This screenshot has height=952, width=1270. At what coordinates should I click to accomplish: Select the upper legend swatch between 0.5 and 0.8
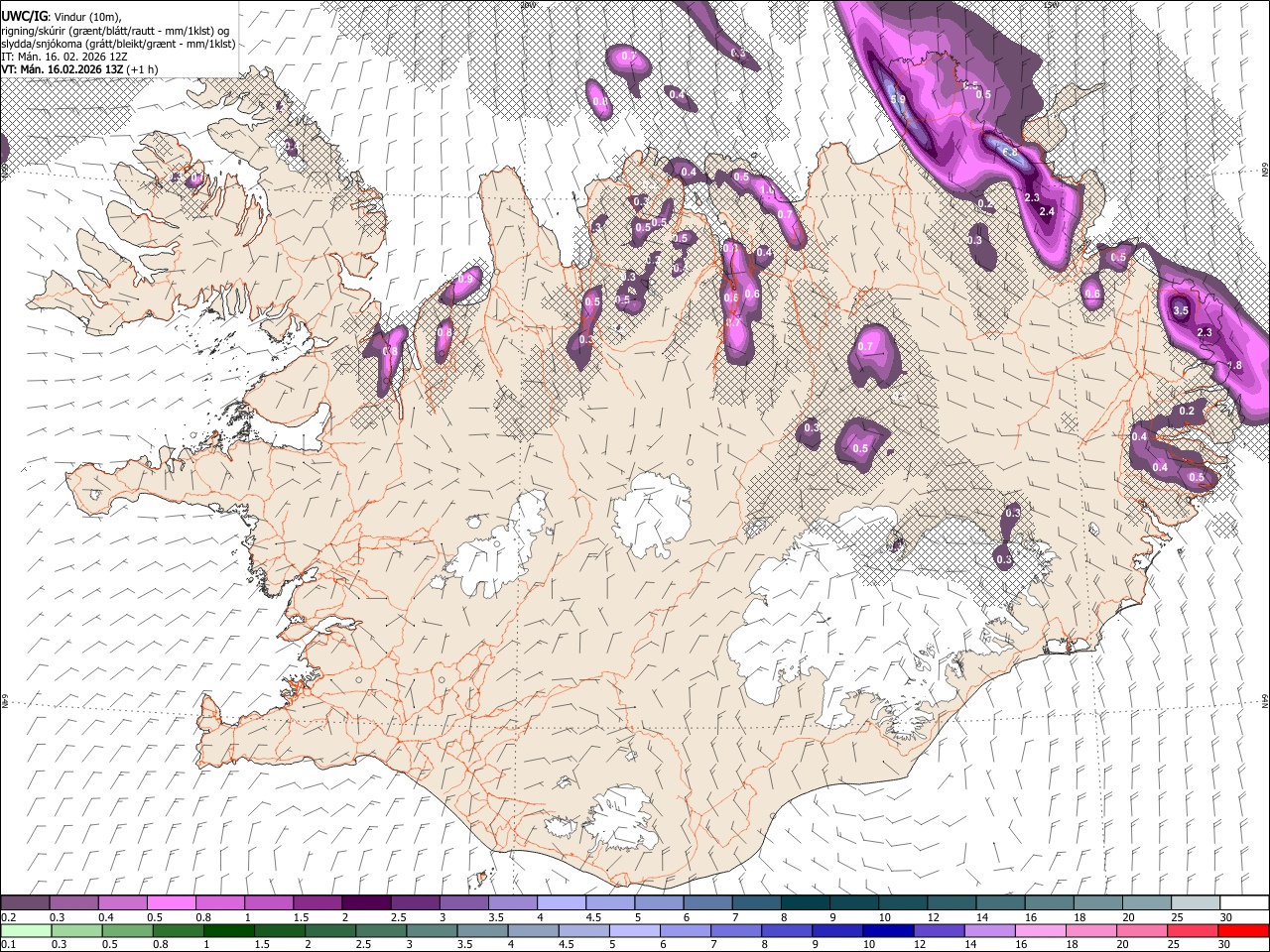(x=171, y=903)
